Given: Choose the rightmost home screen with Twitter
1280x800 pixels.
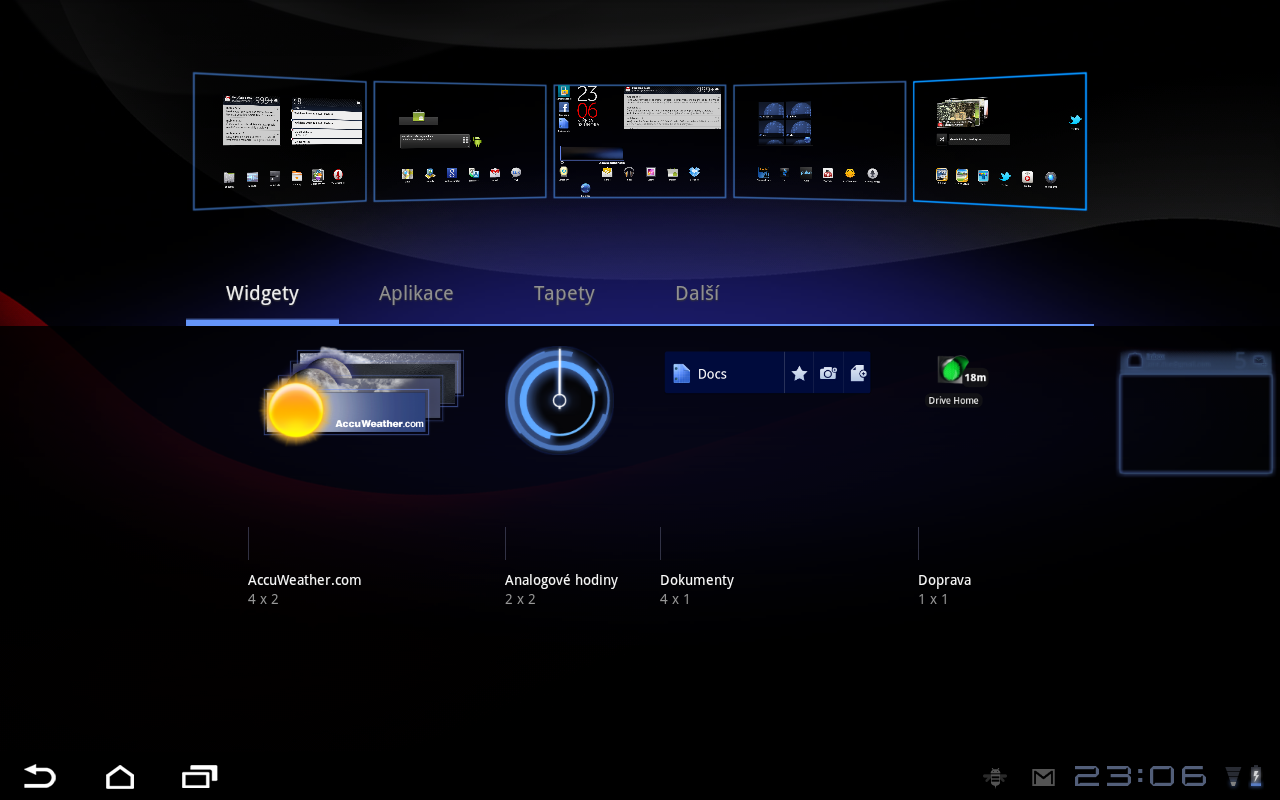Looking at the screenshot, I should click(x=999, y=141).
